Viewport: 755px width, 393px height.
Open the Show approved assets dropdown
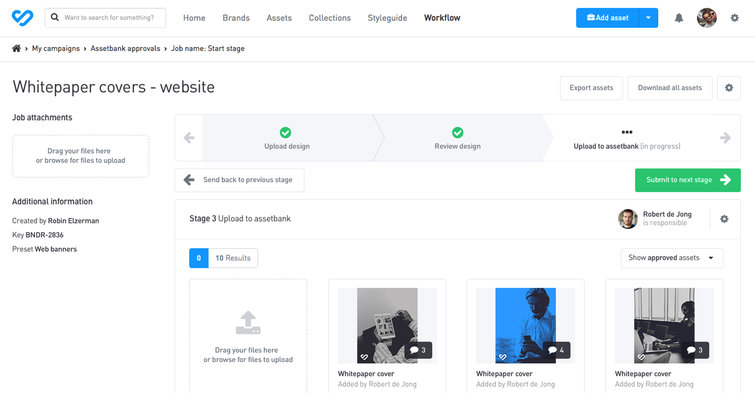click(672, 258)
